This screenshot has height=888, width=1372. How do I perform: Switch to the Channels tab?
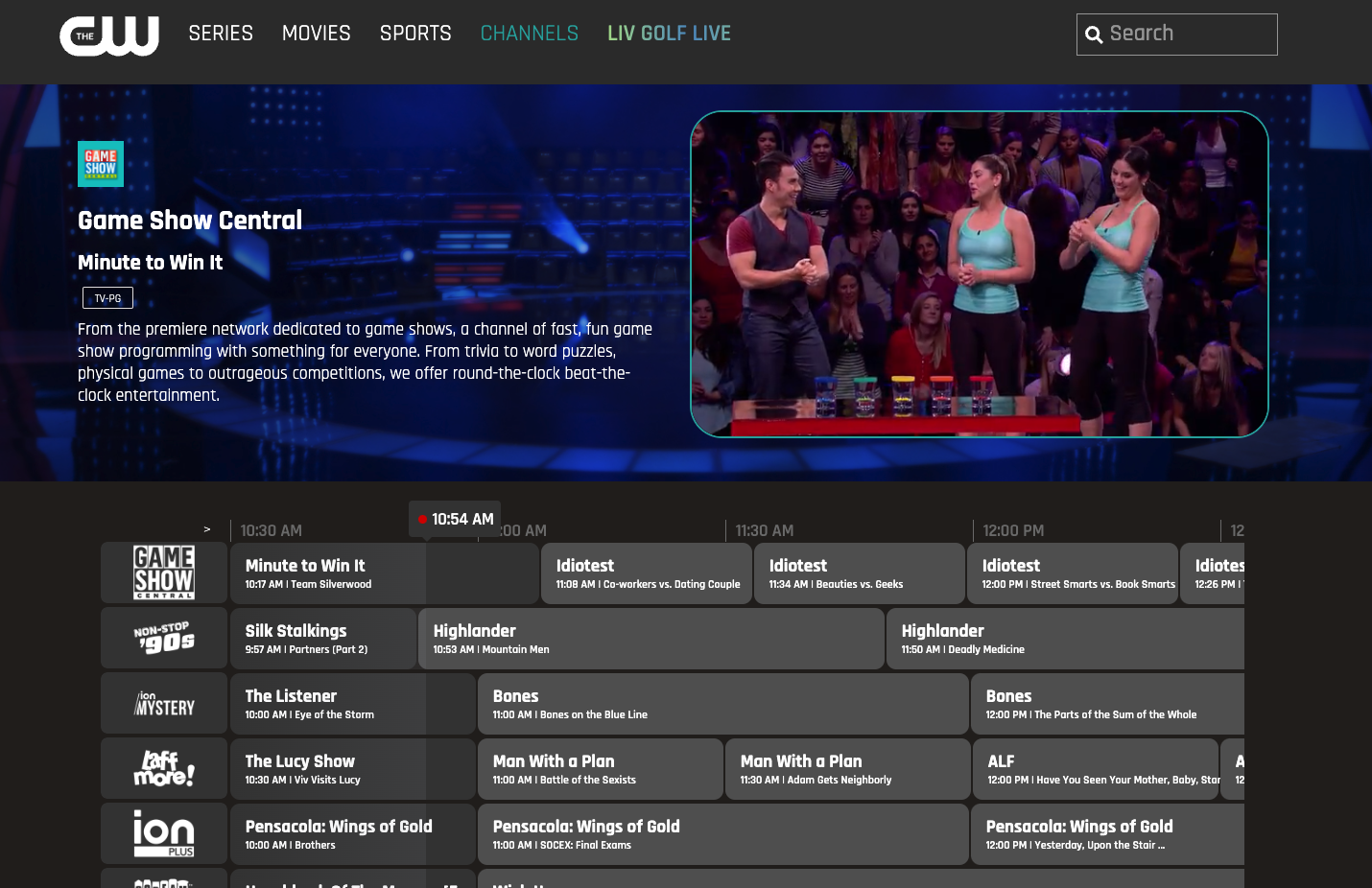[x=530, y=34]
